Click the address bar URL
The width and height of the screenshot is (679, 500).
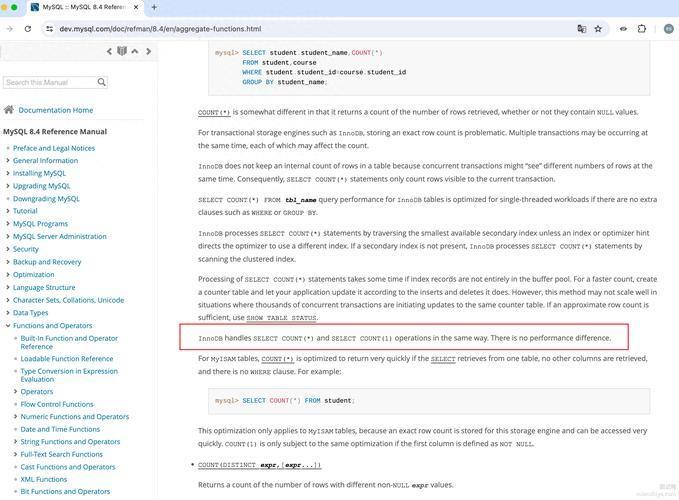click(x=160, y=29)
